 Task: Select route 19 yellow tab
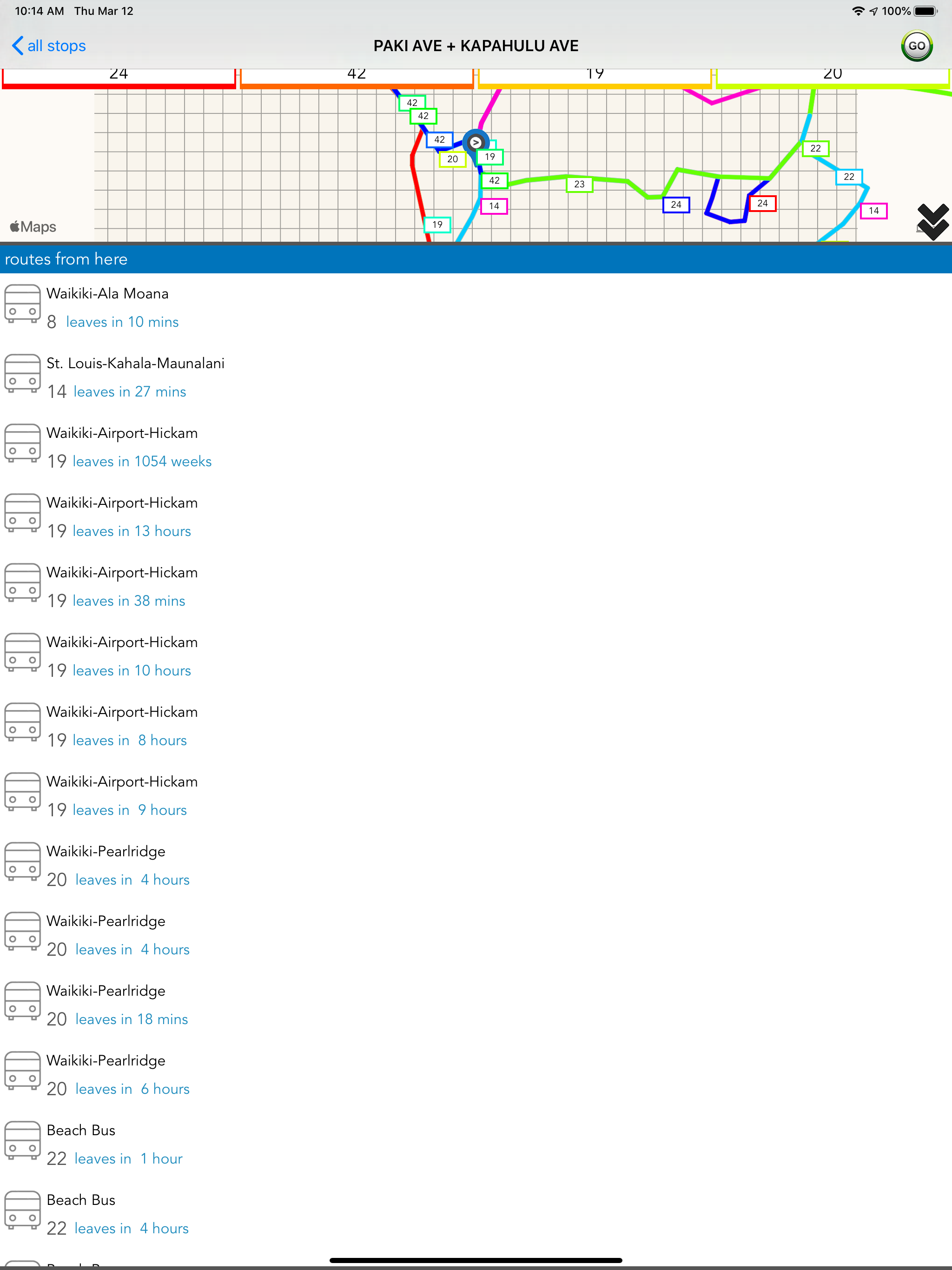pyautogui.click(x=595, y=78)
